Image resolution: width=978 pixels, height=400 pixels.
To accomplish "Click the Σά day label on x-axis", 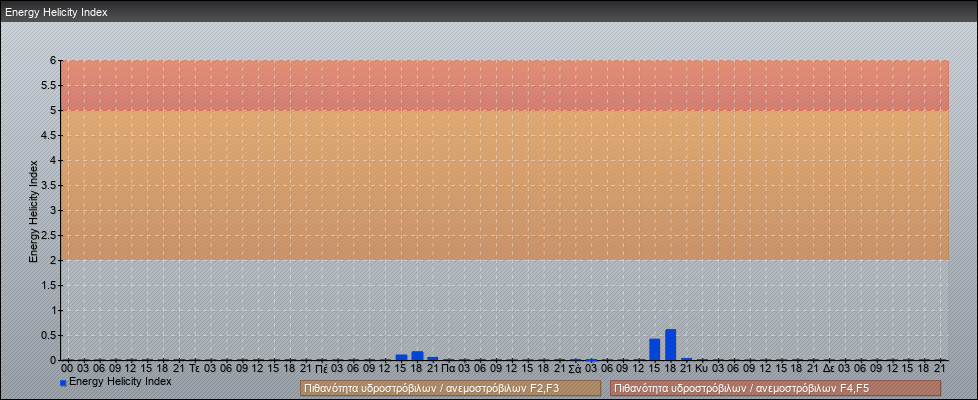I will [x=574, y=369].
